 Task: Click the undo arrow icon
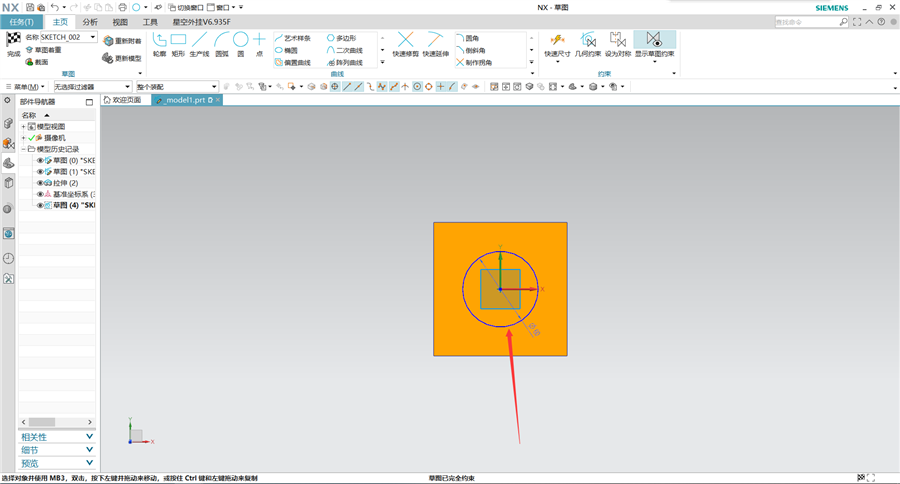pyautogui.click(x=55, y=7)
